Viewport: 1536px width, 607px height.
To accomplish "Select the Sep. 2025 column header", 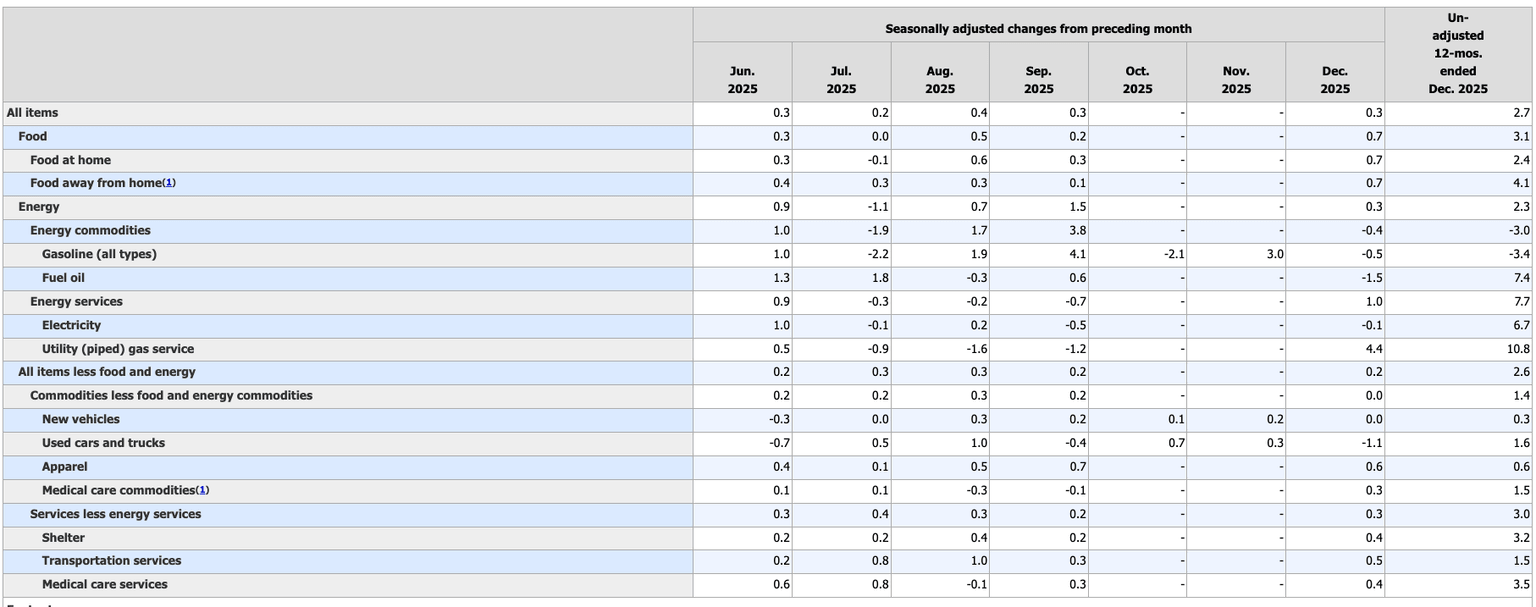I will click(x=1038, y=80).
